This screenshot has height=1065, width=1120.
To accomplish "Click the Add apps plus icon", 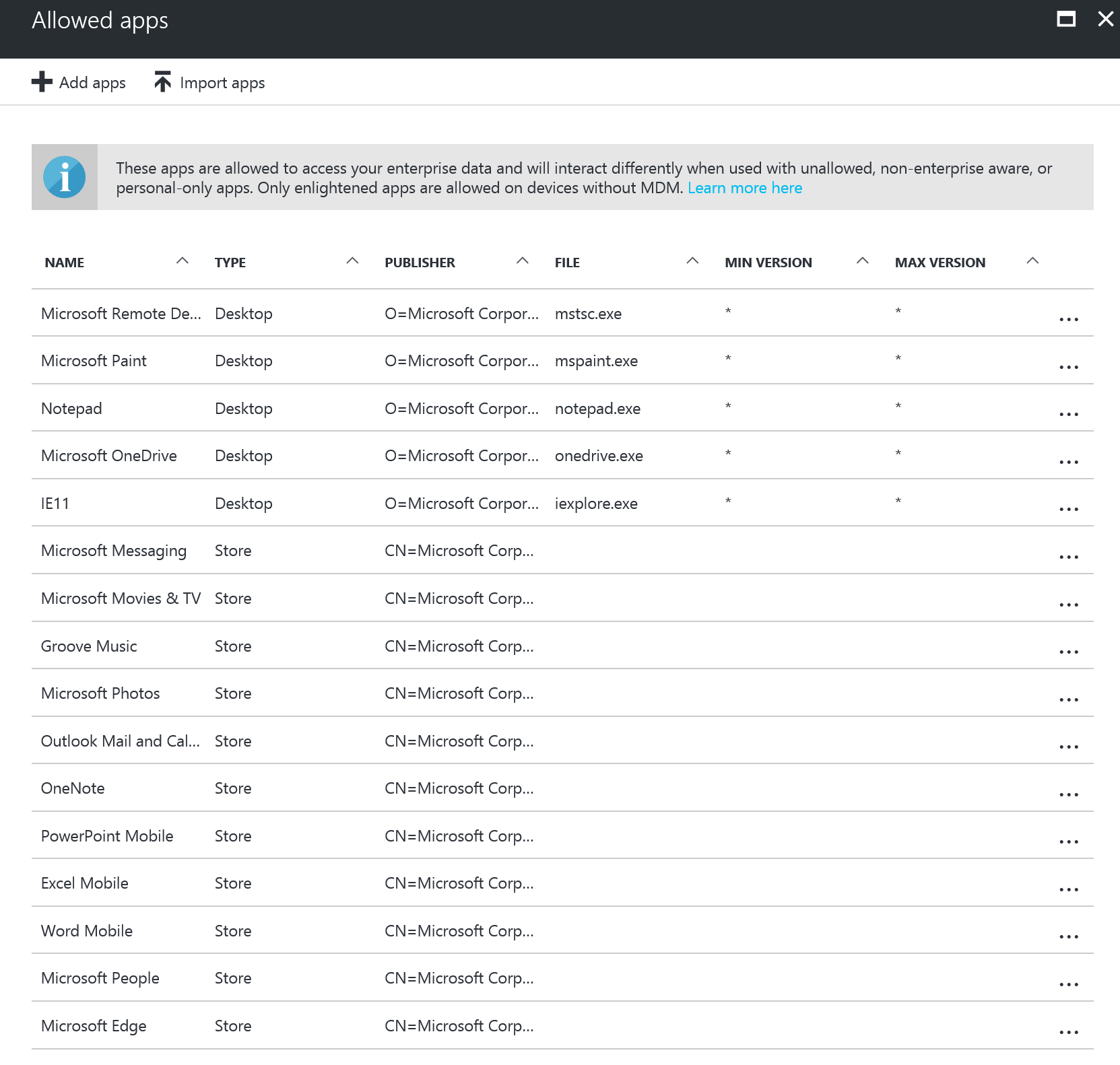I will pos(42,82).
